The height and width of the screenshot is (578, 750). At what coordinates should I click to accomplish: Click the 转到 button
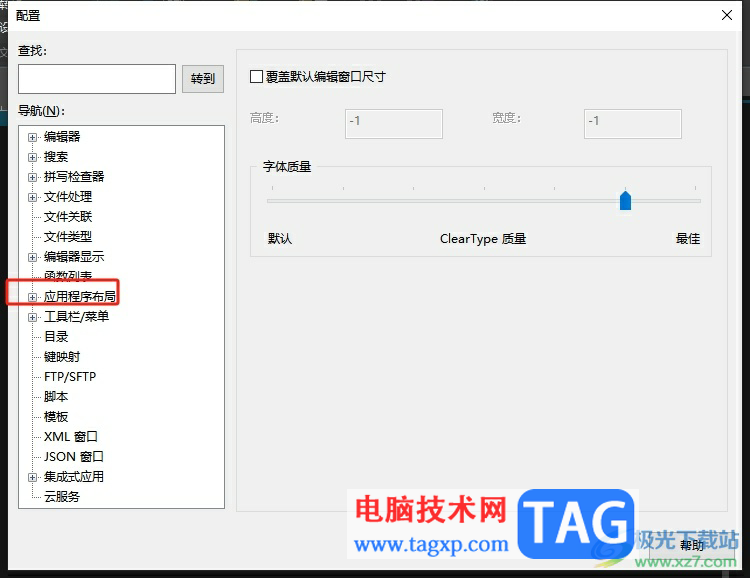click(x=203, y=79)
